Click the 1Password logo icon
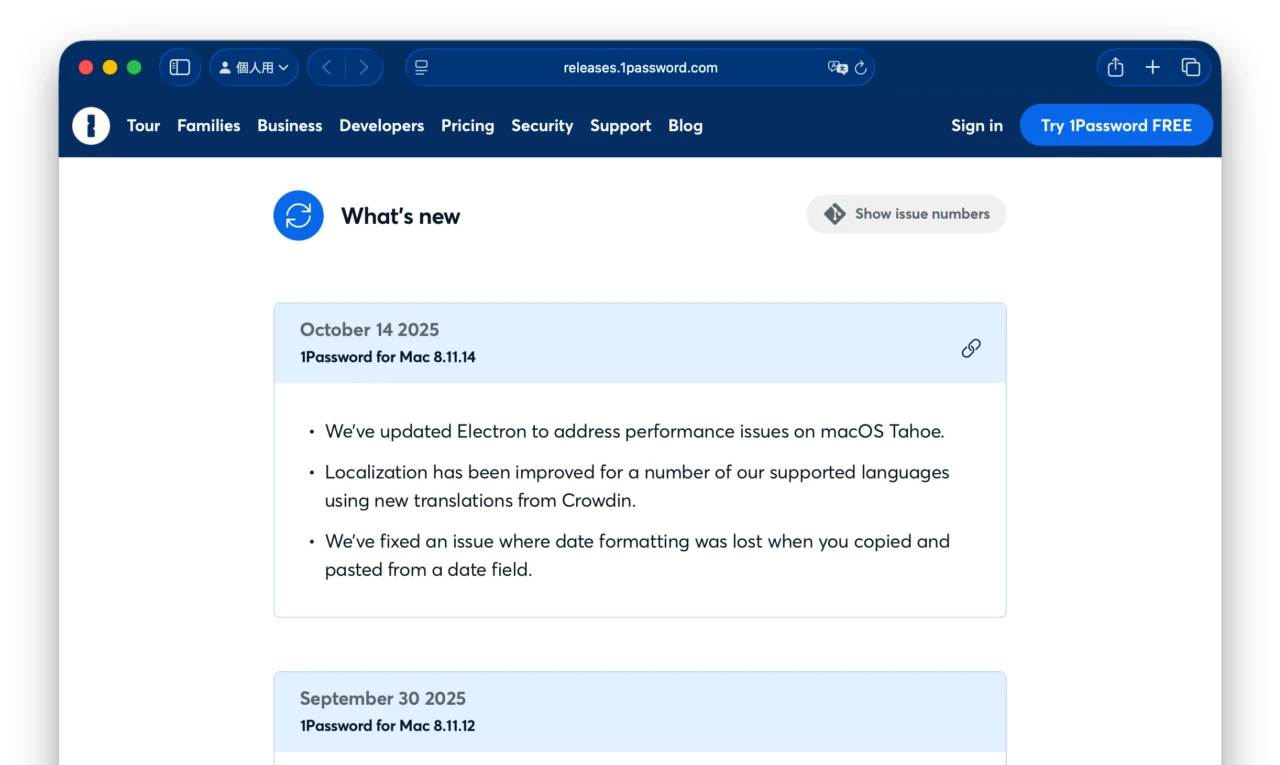The image size is (1280, 765). [91, 125]
